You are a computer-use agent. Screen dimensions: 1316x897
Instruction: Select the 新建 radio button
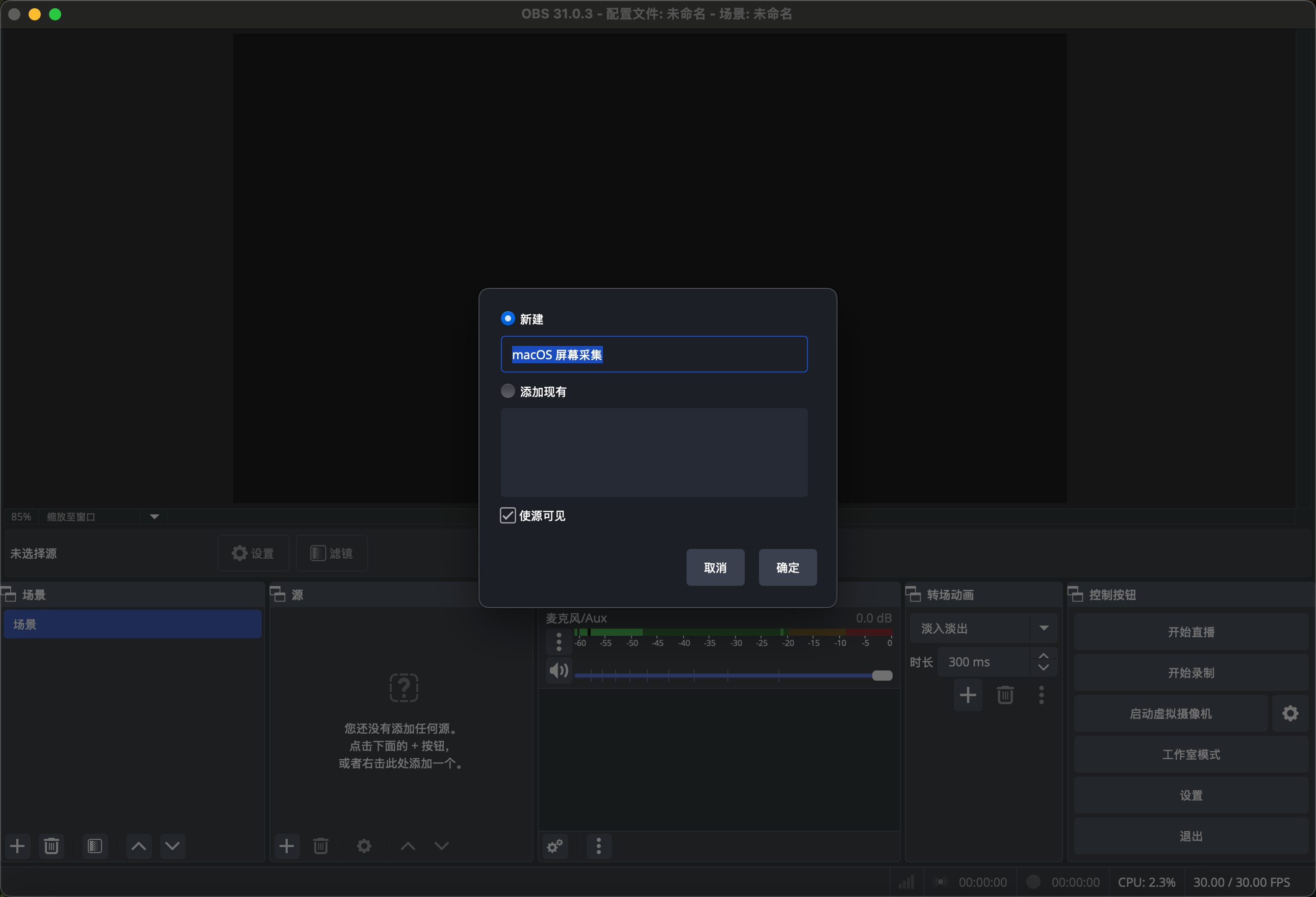click(x=508, y=319)
